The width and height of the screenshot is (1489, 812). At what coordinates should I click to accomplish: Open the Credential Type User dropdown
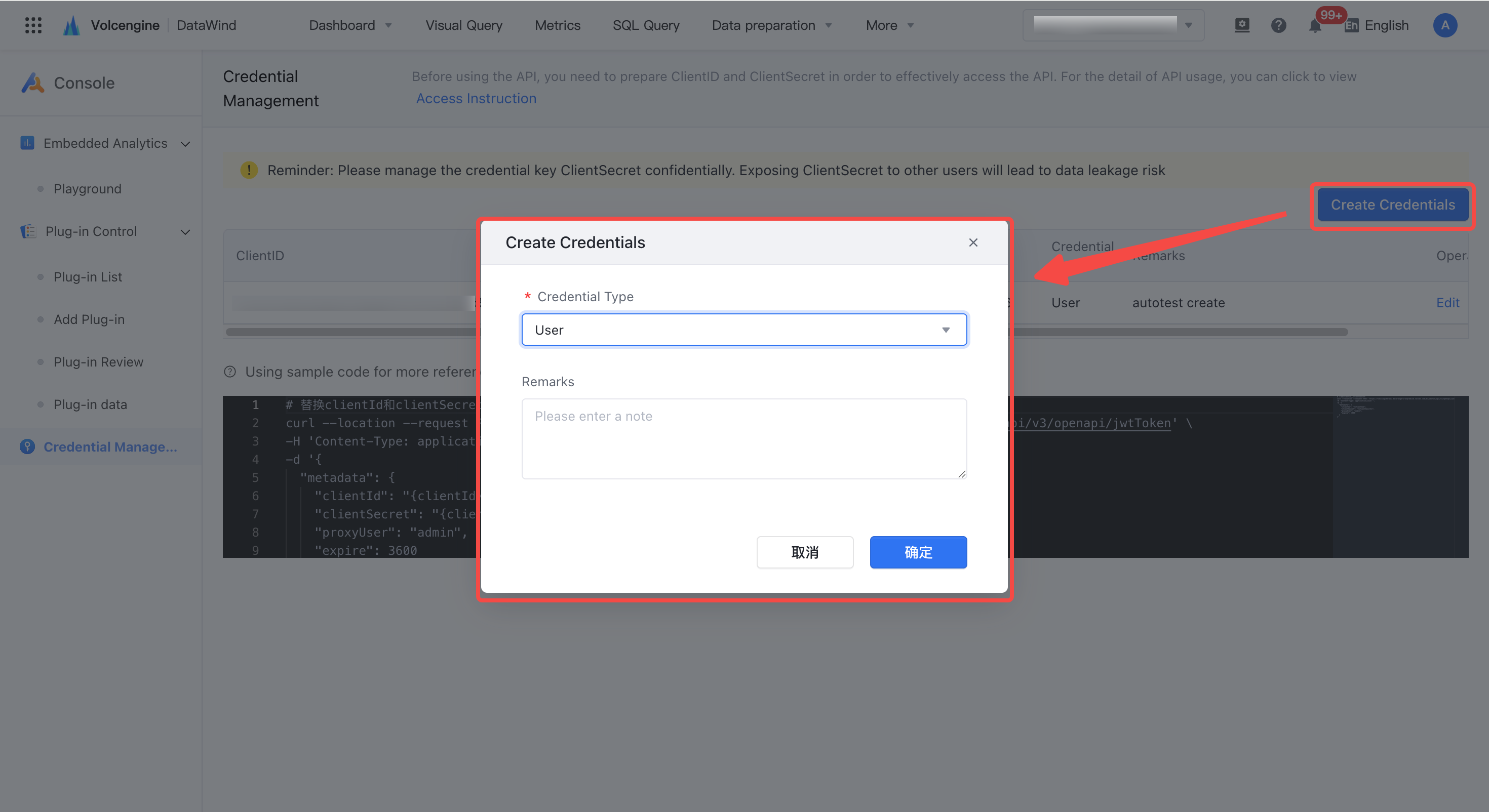pos(744,330)
